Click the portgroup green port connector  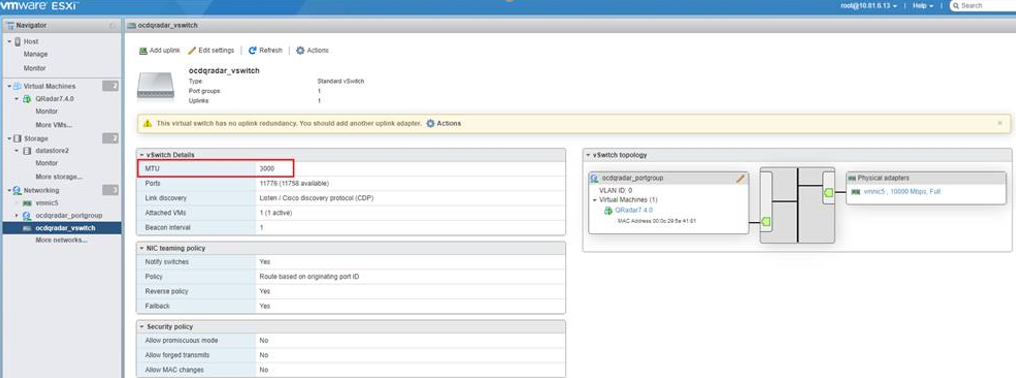pos(766,222)
